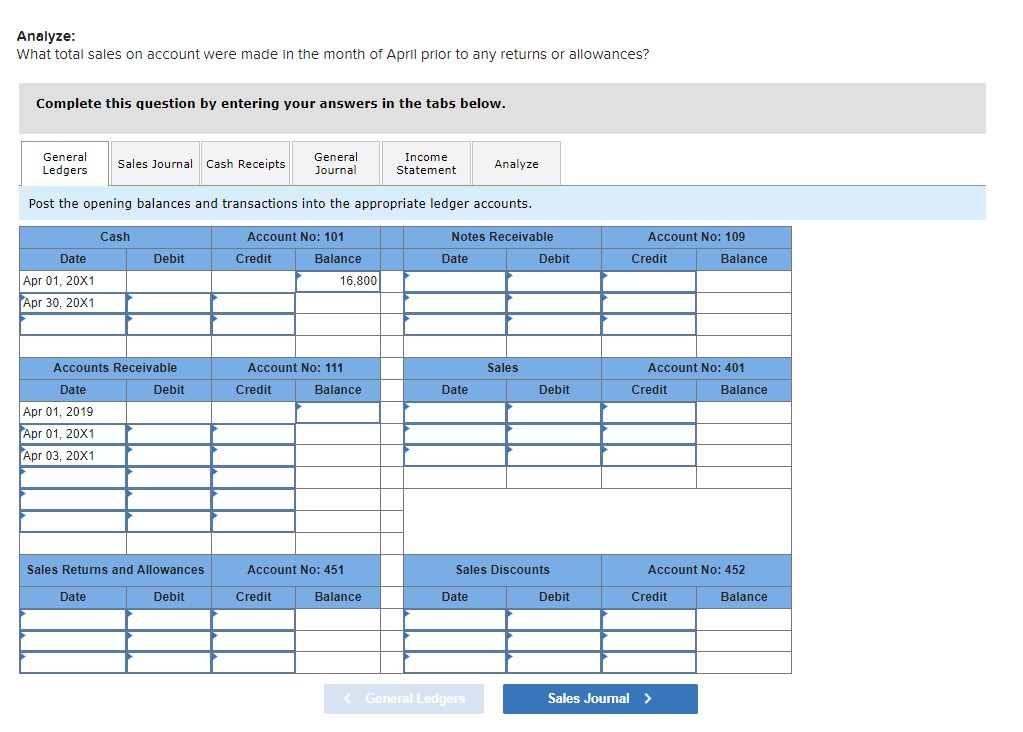Click first debit field in Sales Returns and Allowances
Image resolution: width=1023 pixels, height=732 pixels.
click(x=169, y=619)
